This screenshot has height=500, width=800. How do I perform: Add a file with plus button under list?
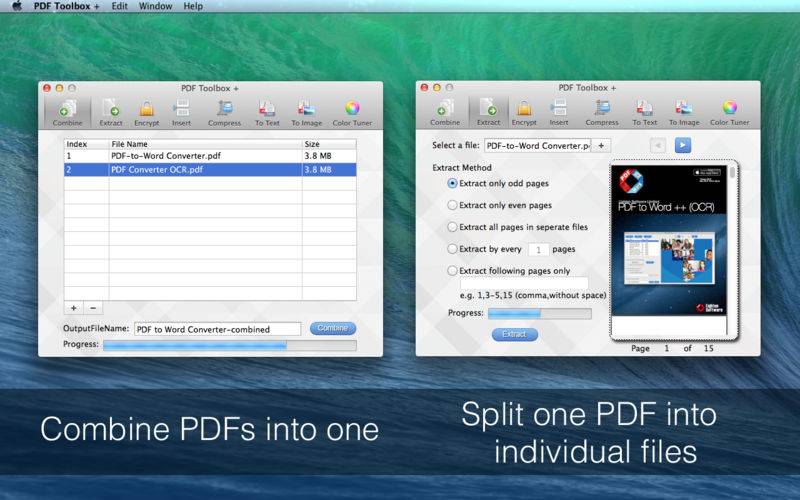pyautogui.click(x=73, y=308)
